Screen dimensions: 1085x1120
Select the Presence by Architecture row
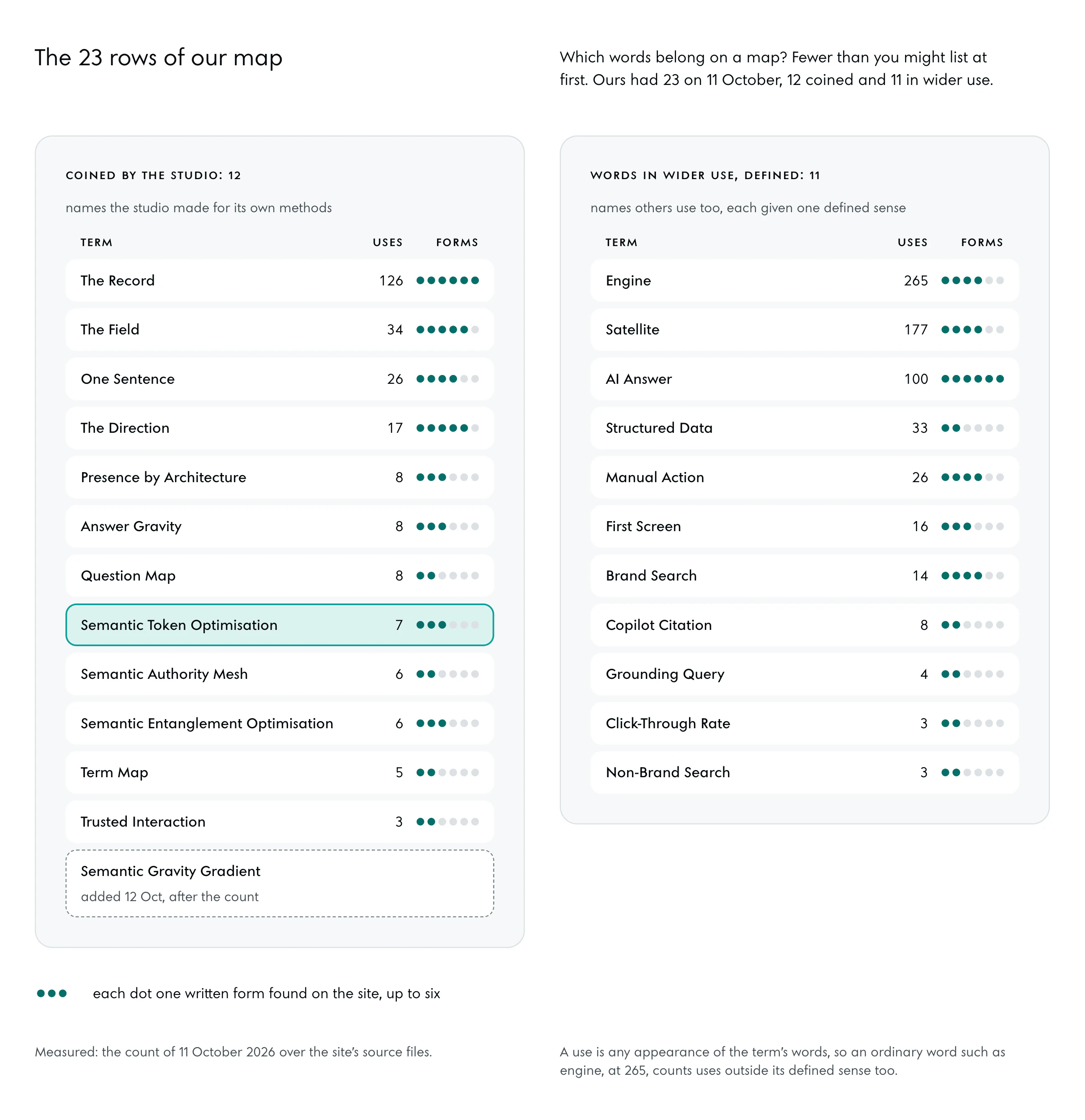coord(280,477)
